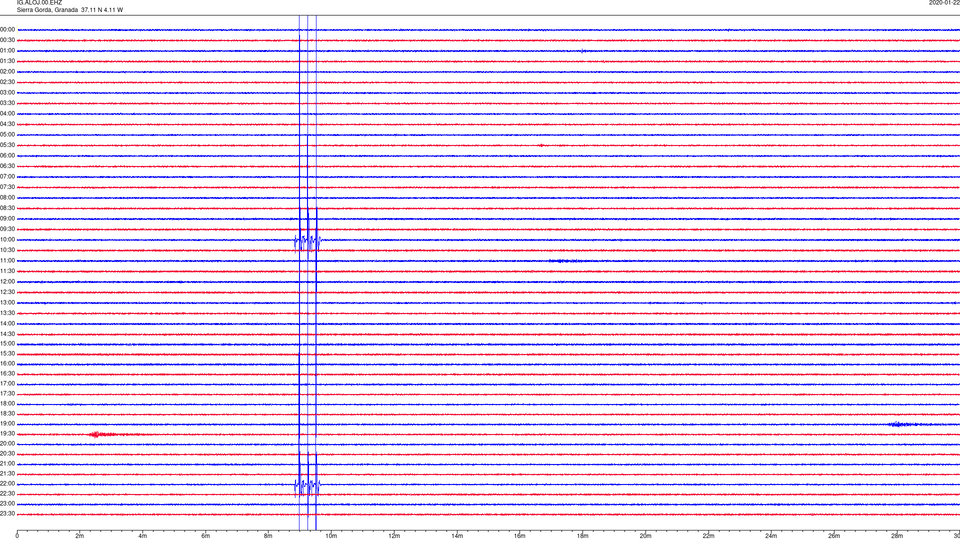Click the '22m' x-axis tick label
This screenshot has height=540, width=960.
pyautogui.click(x=708, y=536)
